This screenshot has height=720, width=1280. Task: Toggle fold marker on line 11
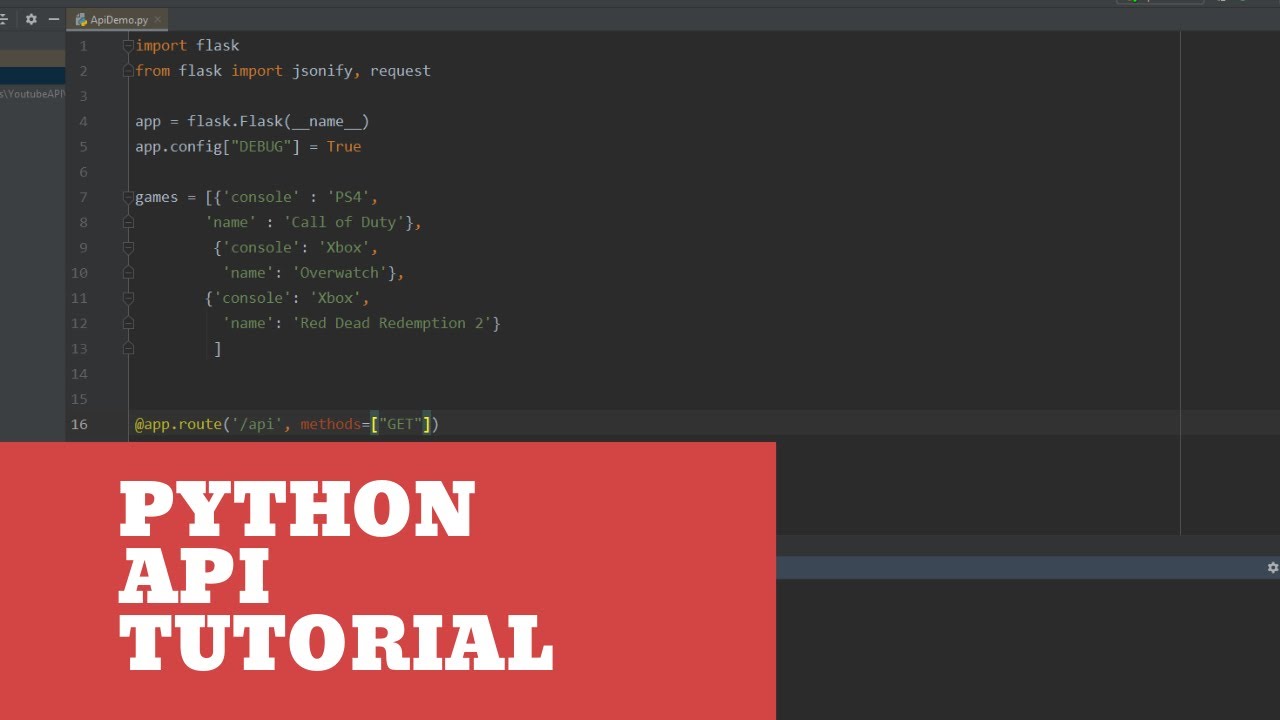click(x=128, y=298)
